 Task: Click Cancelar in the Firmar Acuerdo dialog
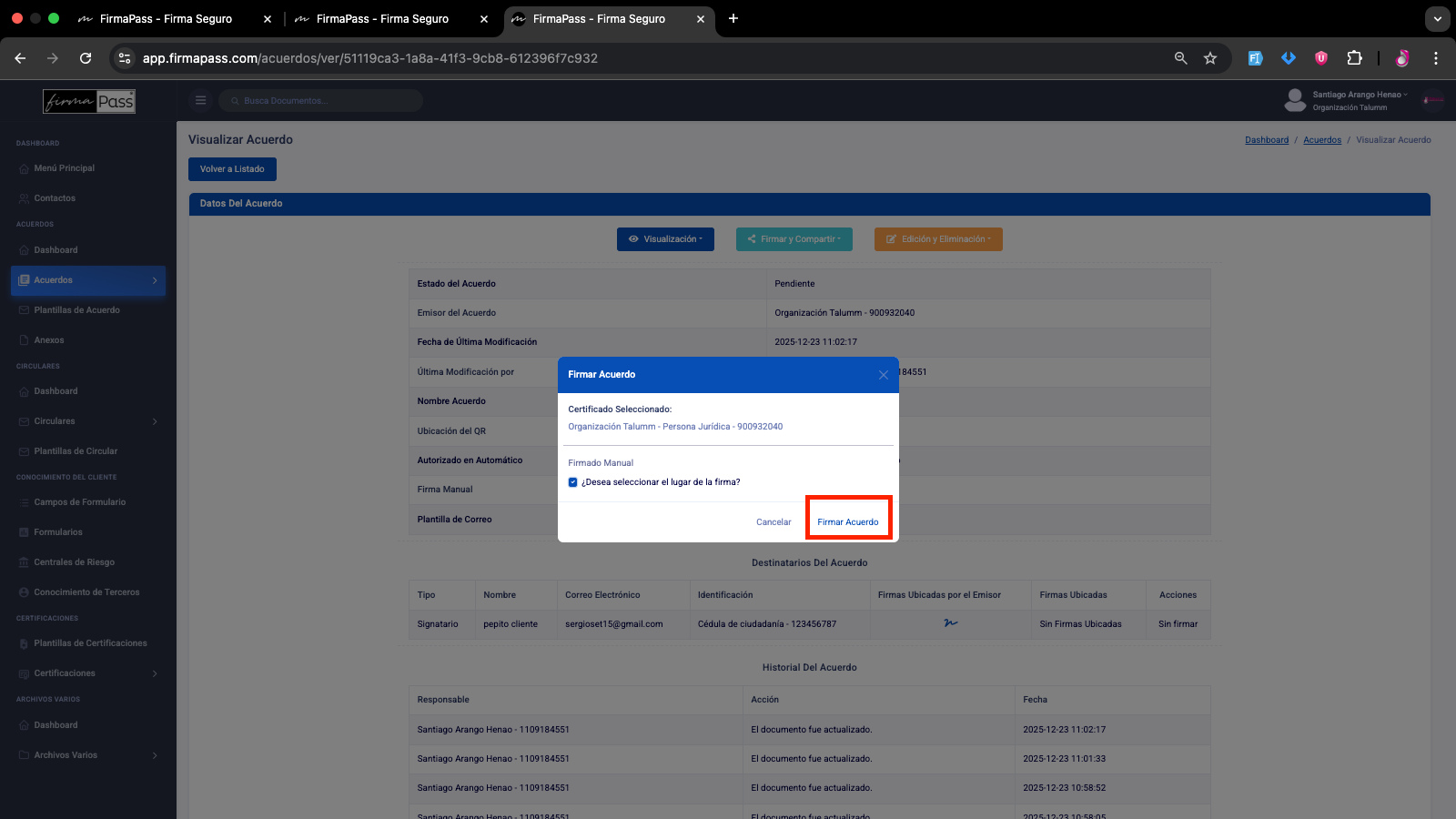(773, 521)
